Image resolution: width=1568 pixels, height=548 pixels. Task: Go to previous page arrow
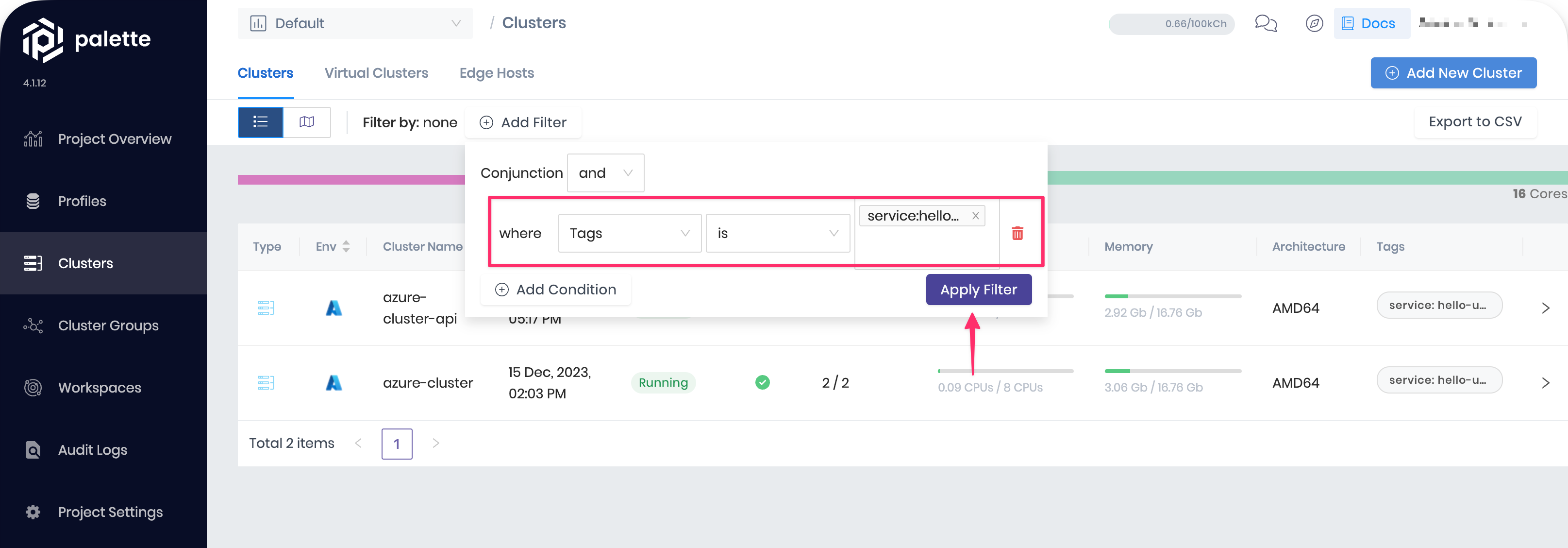click(x=359, y=443)
